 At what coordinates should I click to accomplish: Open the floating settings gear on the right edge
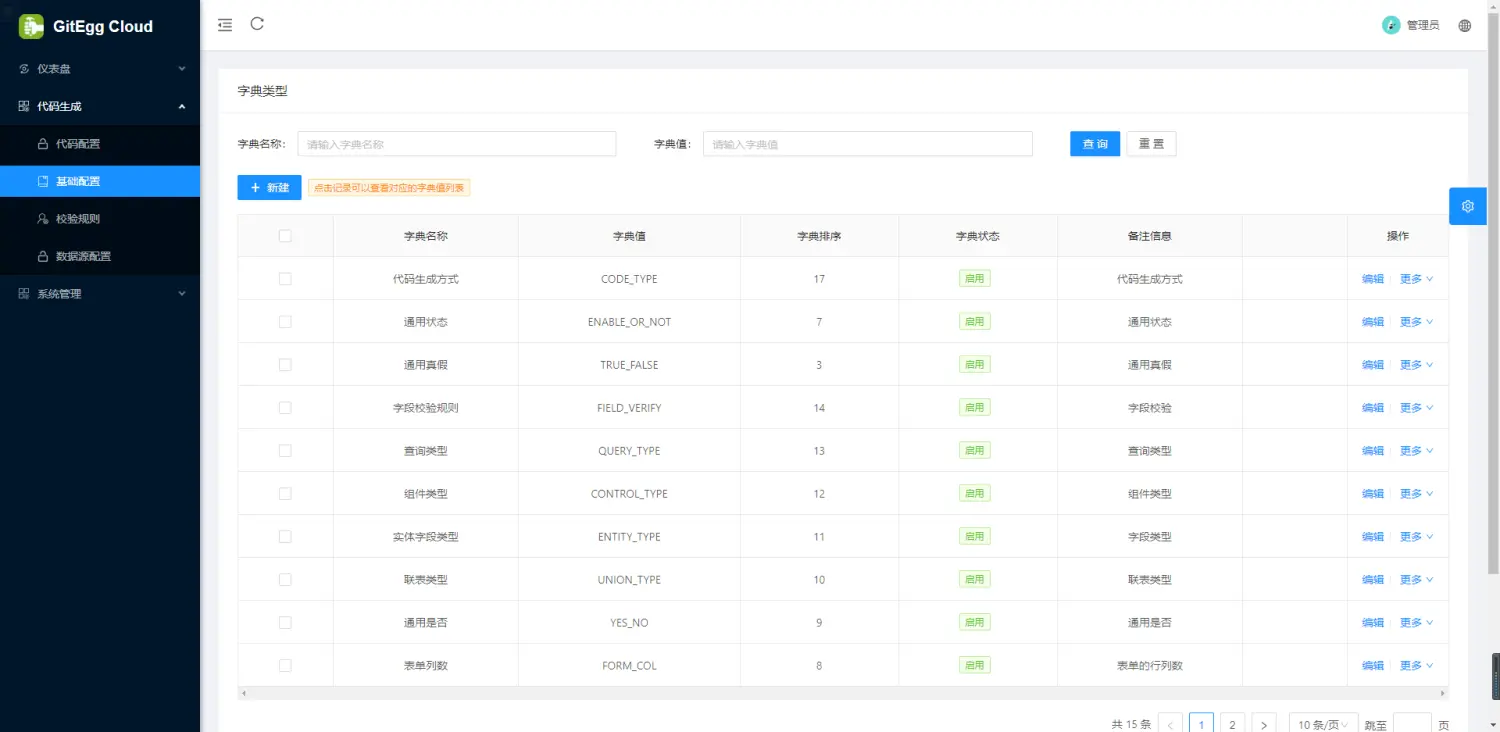[x=1467, y=206]
